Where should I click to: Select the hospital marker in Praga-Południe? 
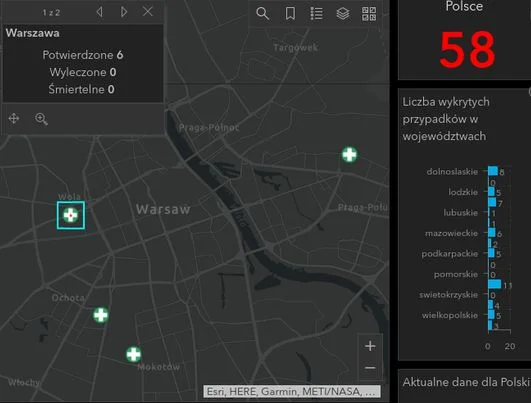click(349, 155)
